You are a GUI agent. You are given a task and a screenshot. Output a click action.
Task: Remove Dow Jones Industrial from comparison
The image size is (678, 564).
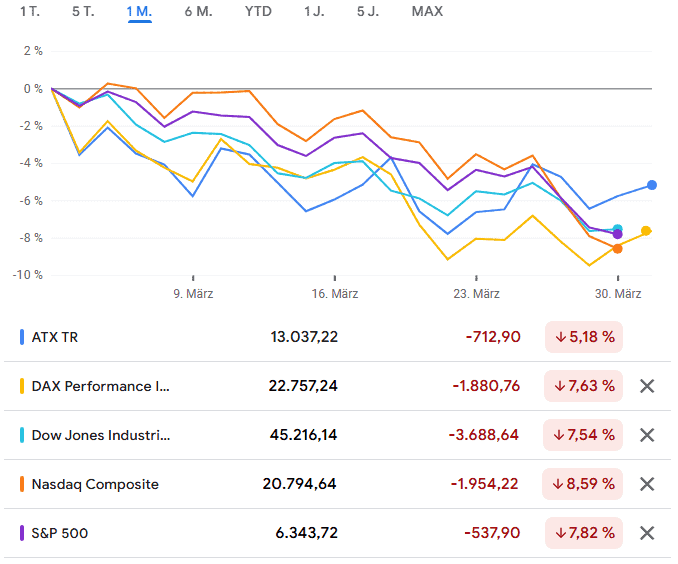point(647,435)
